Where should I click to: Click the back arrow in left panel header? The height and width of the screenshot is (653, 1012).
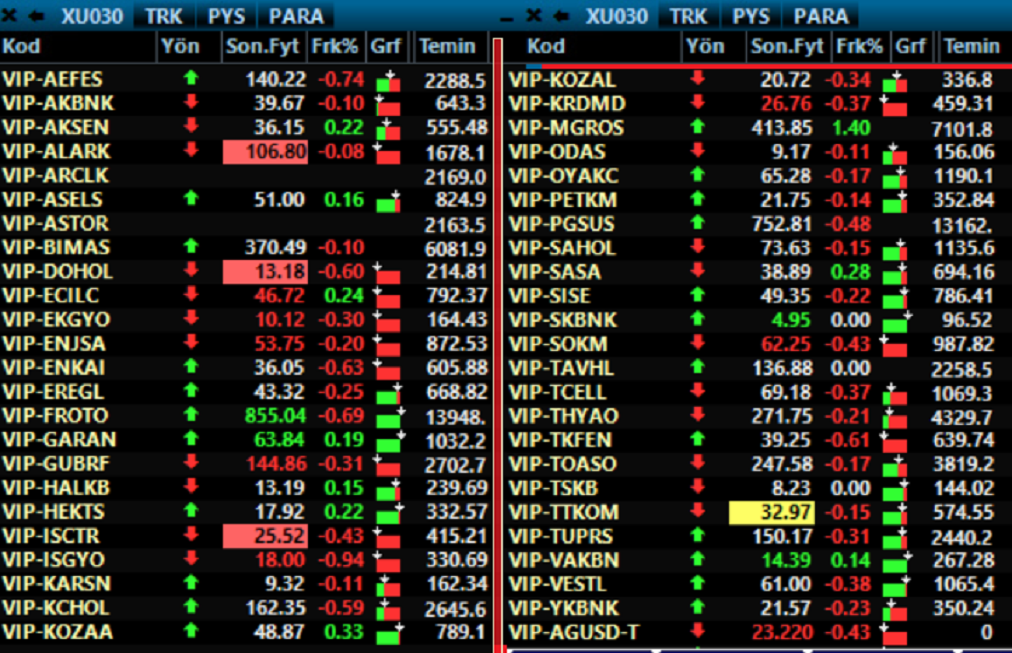(36, 15)
